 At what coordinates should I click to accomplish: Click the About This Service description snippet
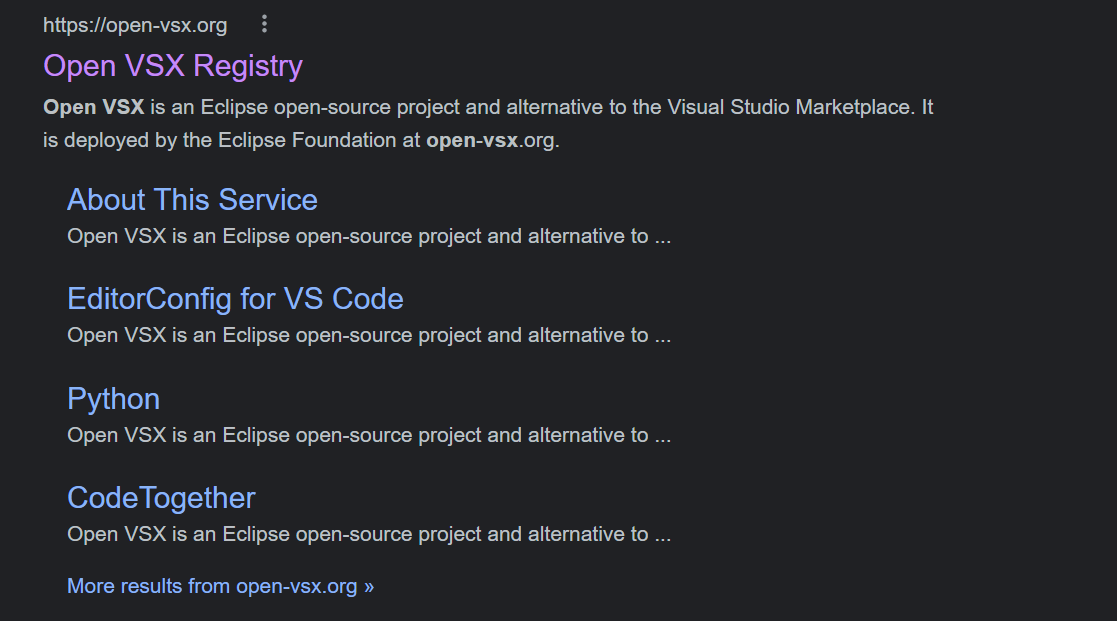pyautogui.click(x=368, y=236)
